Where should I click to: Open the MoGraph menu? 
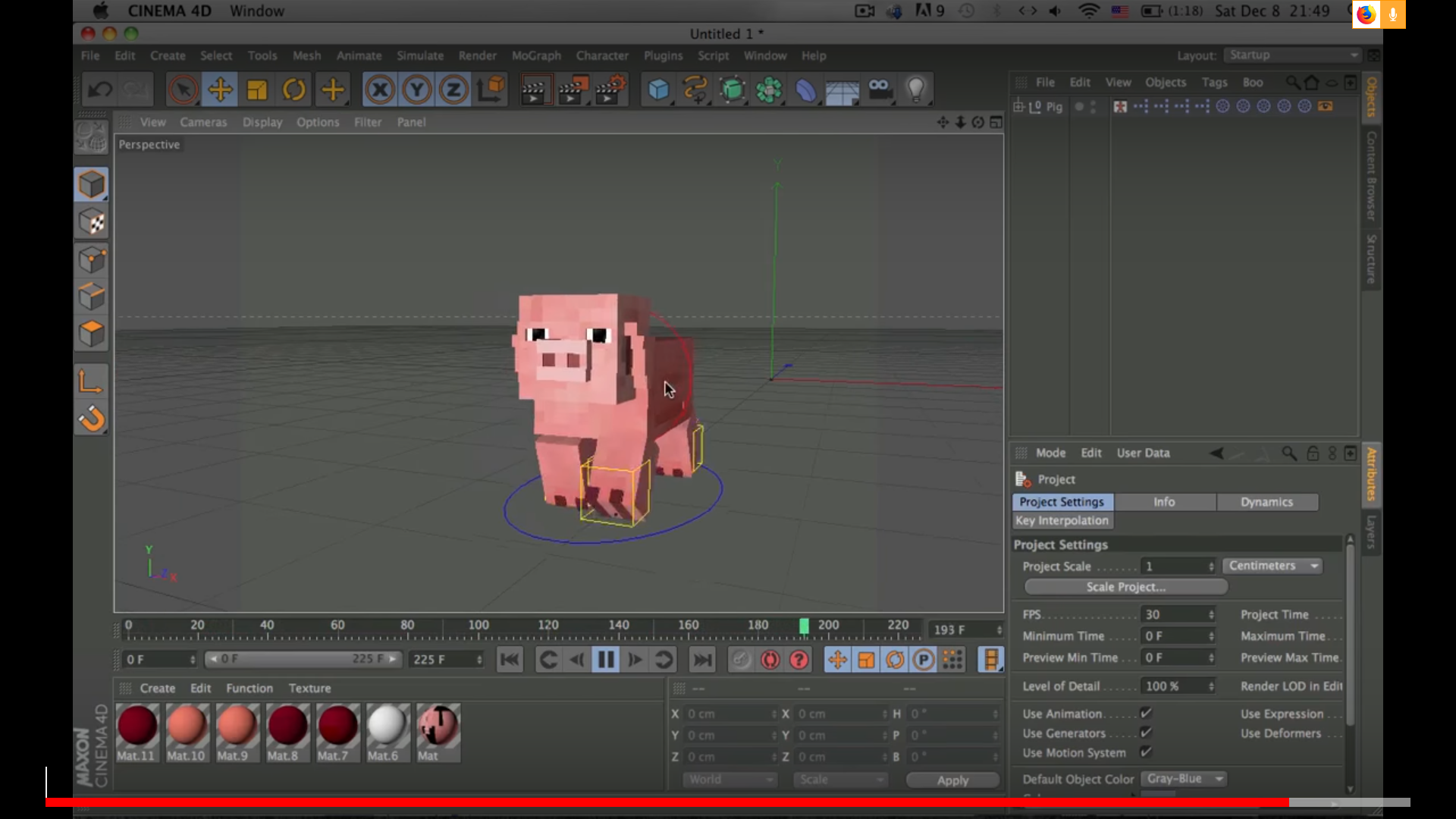pyautogui.click(x=536, y=56)
